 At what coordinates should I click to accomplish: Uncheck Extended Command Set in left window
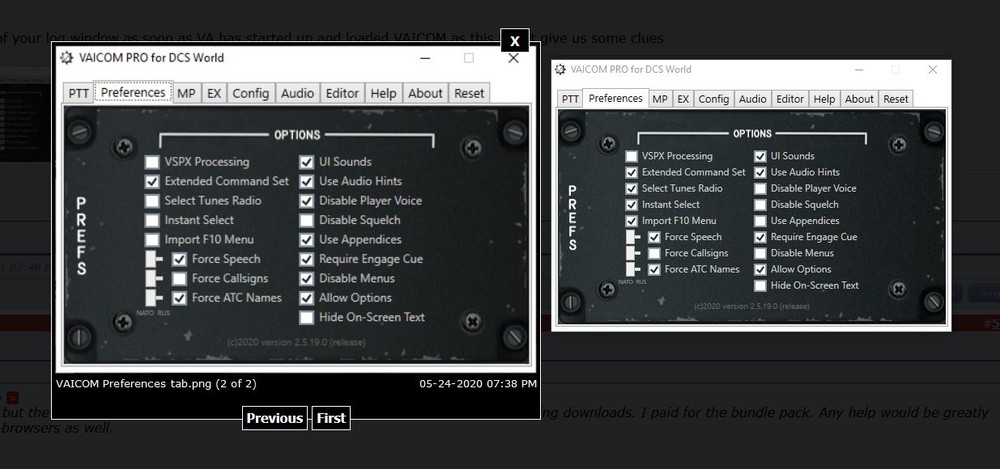tap(152, 181)
